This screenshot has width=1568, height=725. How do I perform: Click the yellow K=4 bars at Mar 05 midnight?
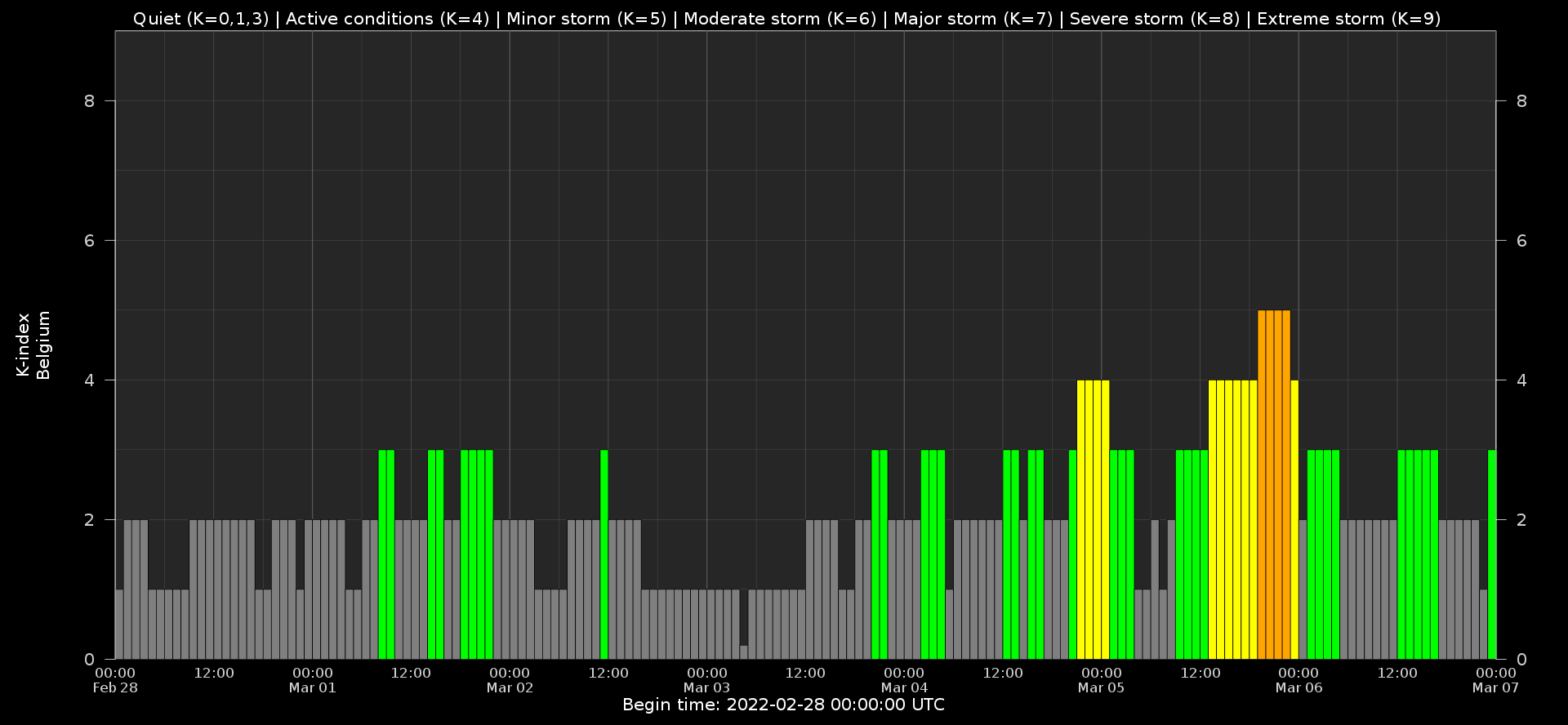pos(1094,519)
